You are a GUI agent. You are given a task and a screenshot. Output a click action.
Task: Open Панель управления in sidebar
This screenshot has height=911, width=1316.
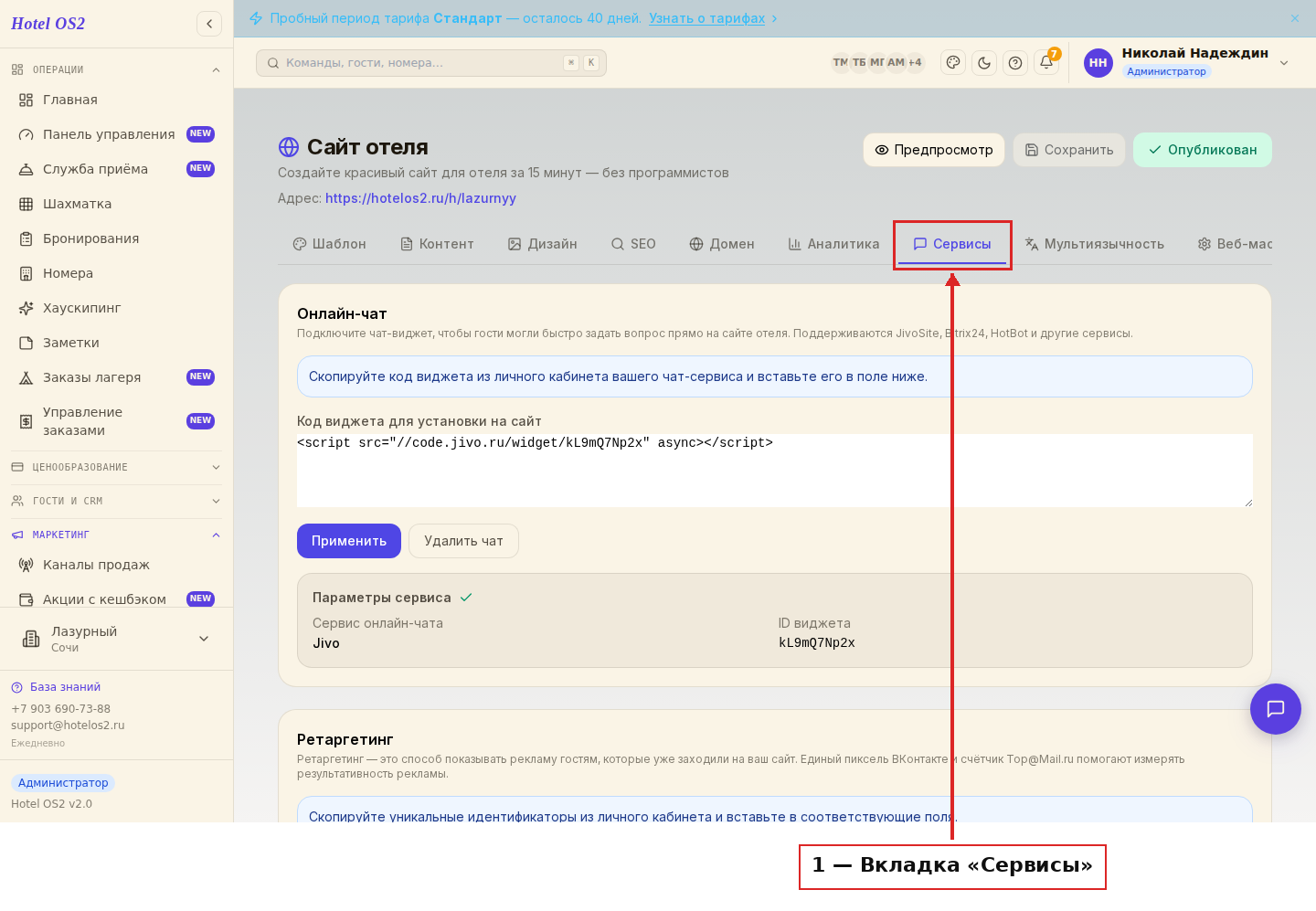pos(116,134)
